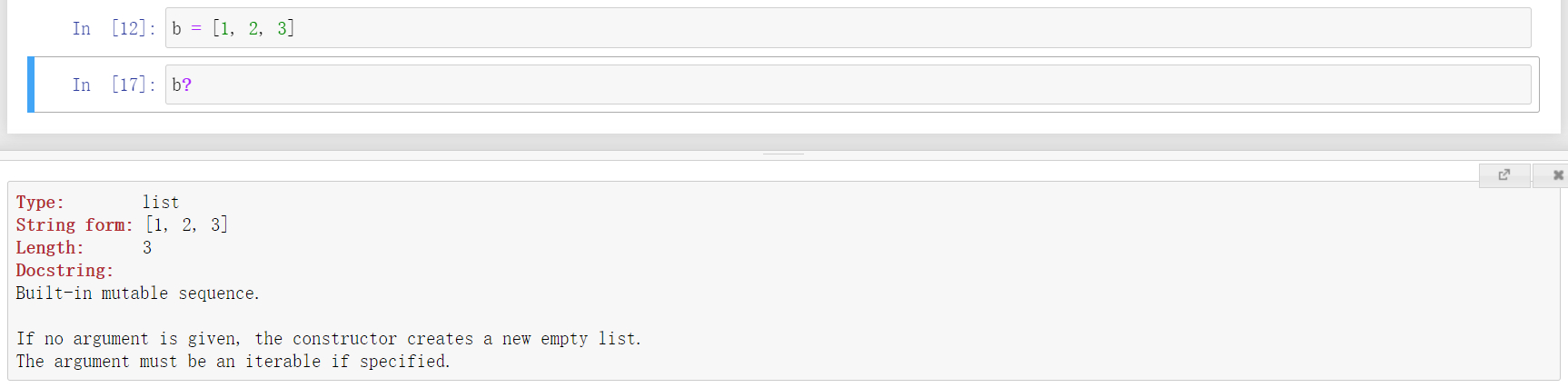Select cell via In [17] prompt
This screenshot has height=388, width=1568.
(x=114, y=85)
